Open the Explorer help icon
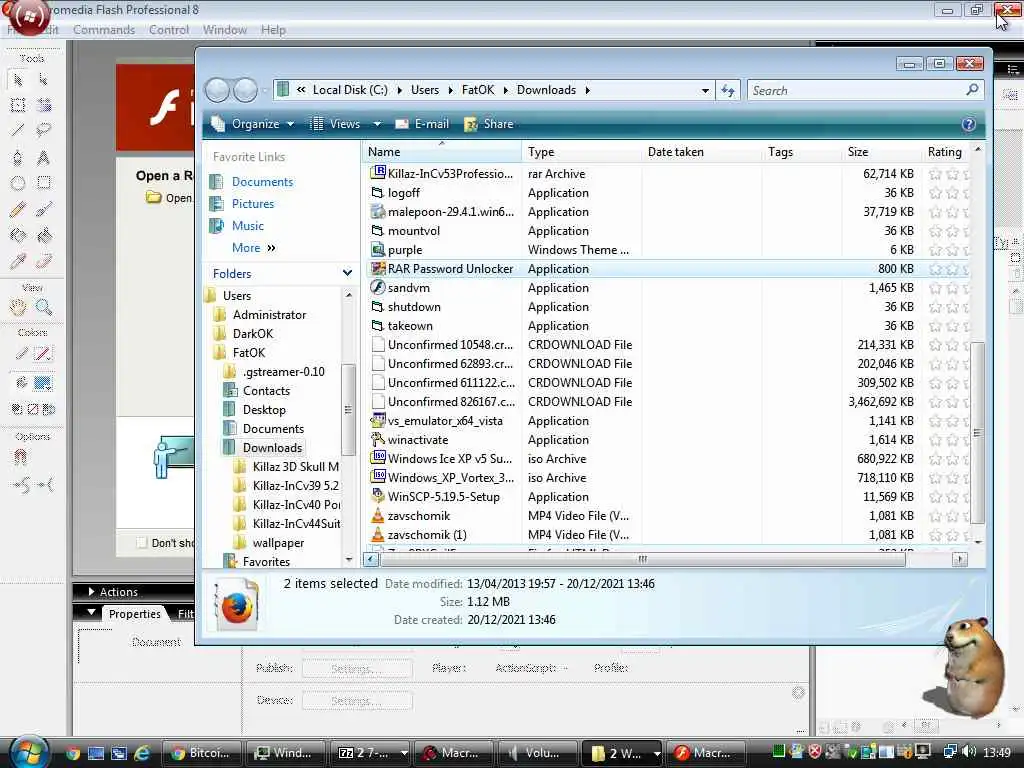 [968, 124]
